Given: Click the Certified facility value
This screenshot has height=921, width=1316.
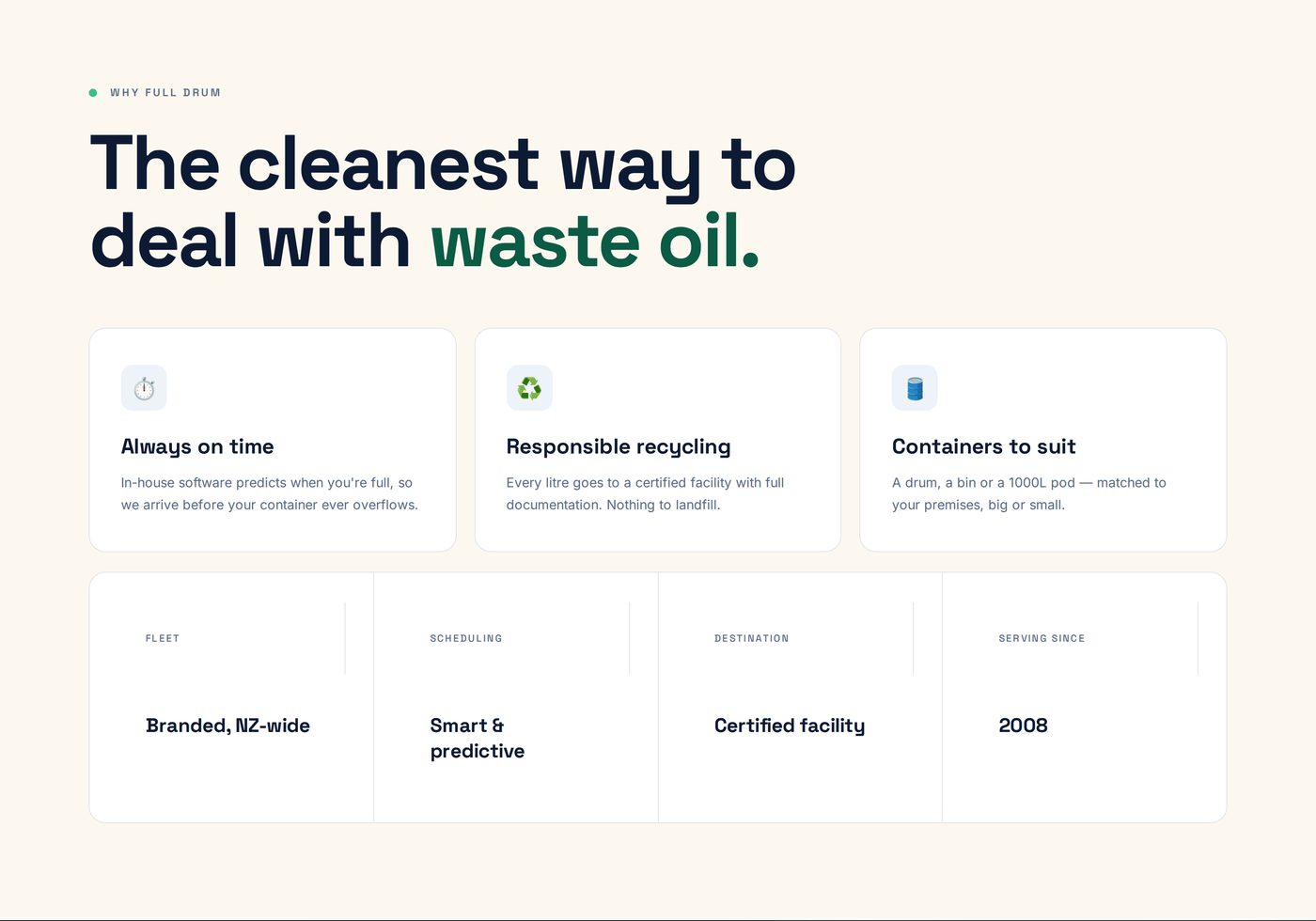Looking at the screenshot, I should pyautogui.click(x=790, y=726).
